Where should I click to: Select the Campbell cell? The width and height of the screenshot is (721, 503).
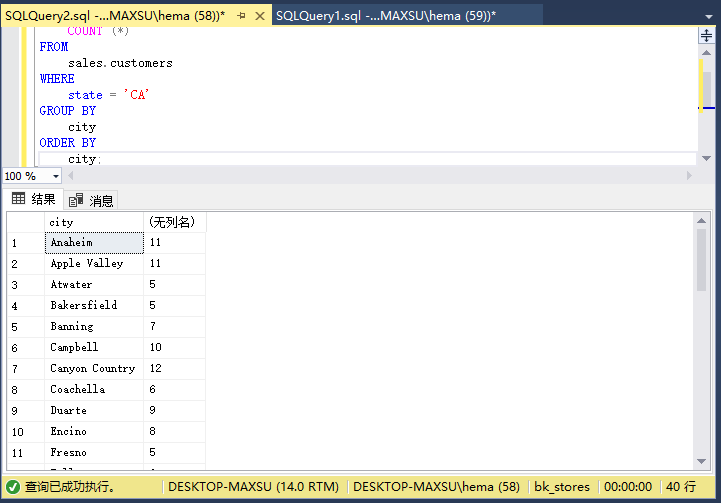(94, 348)
